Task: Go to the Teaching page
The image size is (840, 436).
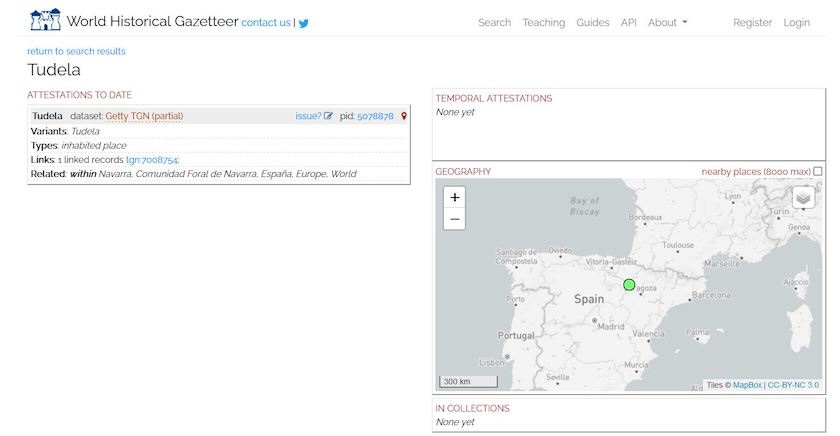Action: [x=543, y=22]
